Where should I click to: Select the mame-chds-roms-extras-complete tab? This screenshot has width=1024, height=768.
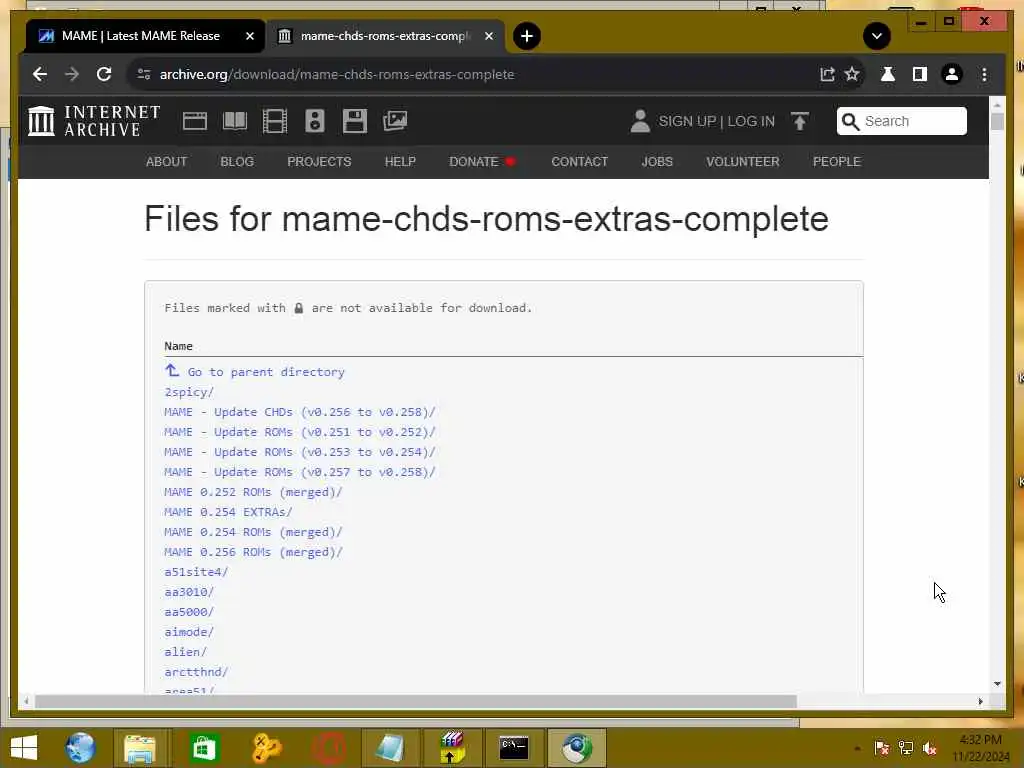click(x=385, y=36)
